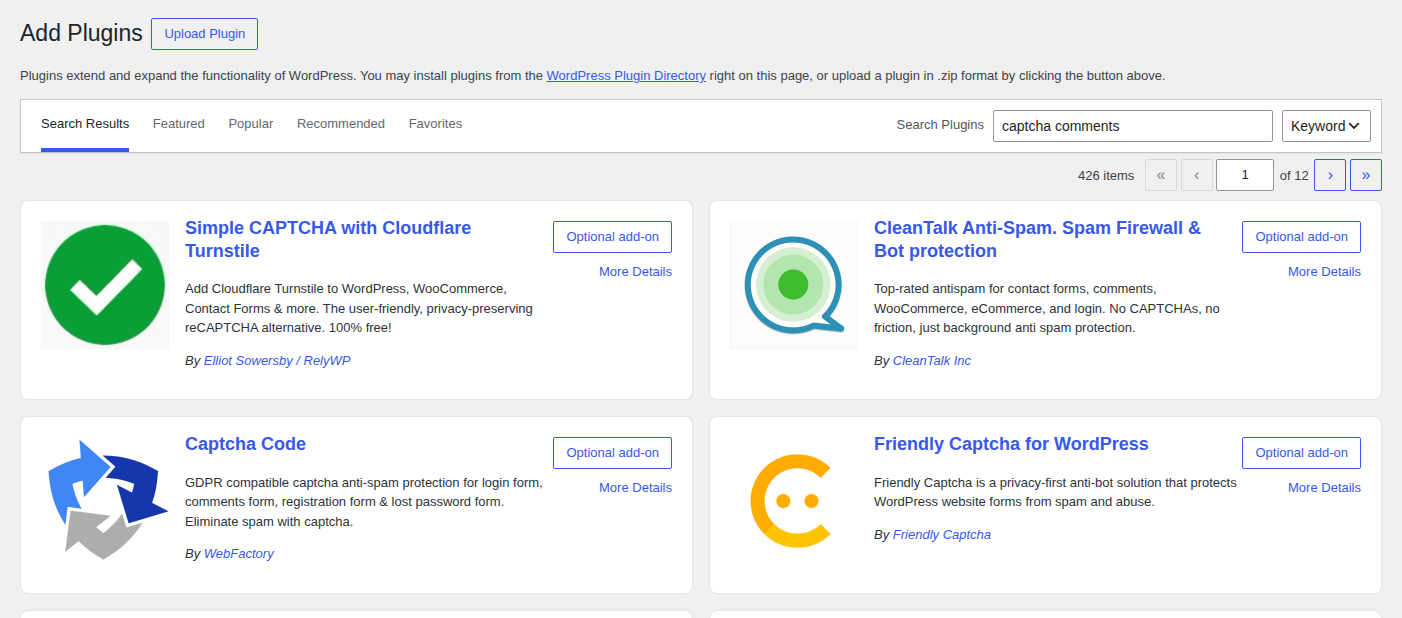Switch to the Featured tab

(179, 124)
